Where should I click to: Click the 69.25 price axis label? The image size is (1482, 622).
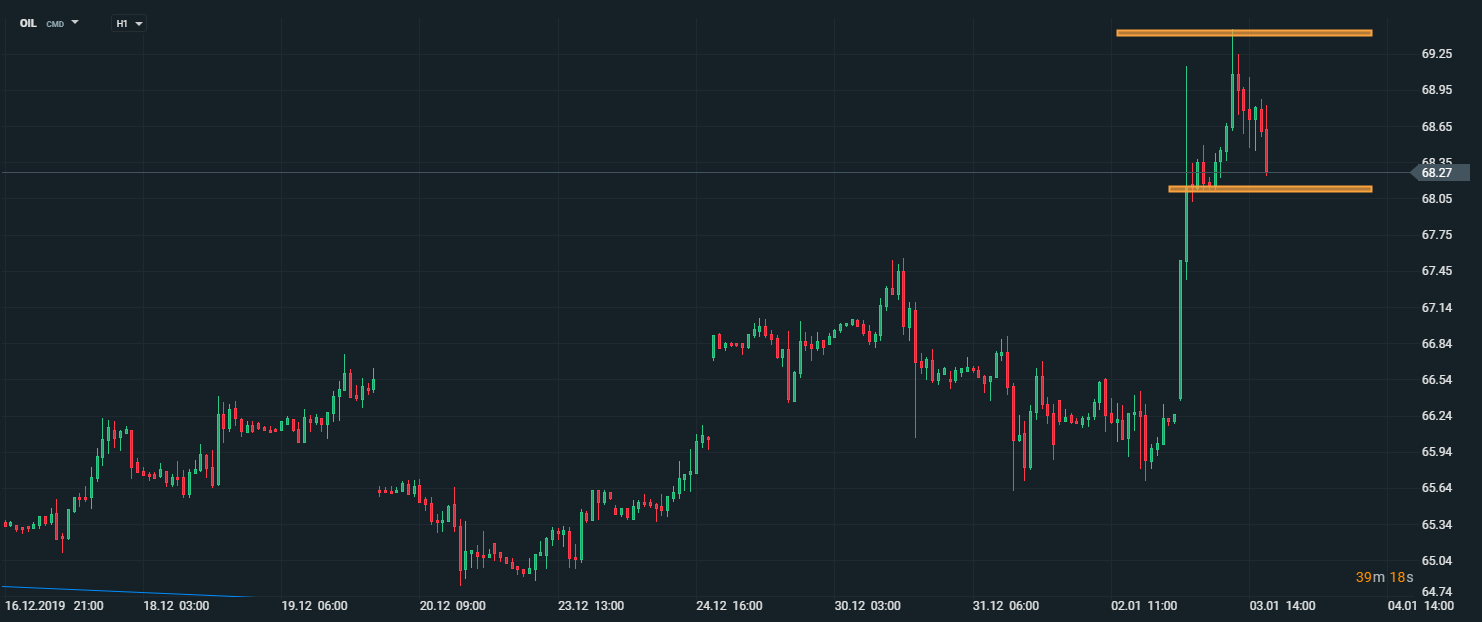1437,54
